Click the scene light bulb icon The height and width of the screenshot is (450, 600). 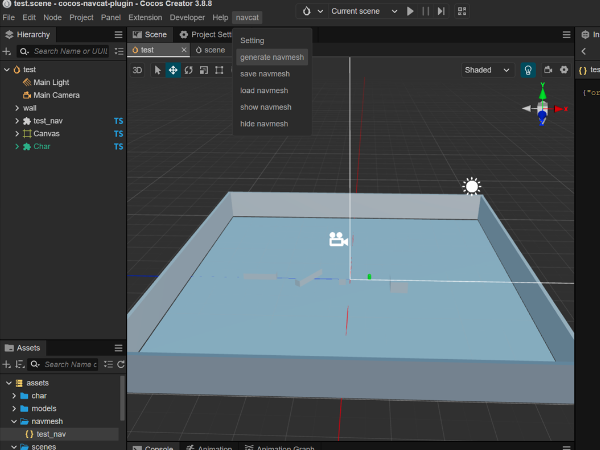[528, 70]
